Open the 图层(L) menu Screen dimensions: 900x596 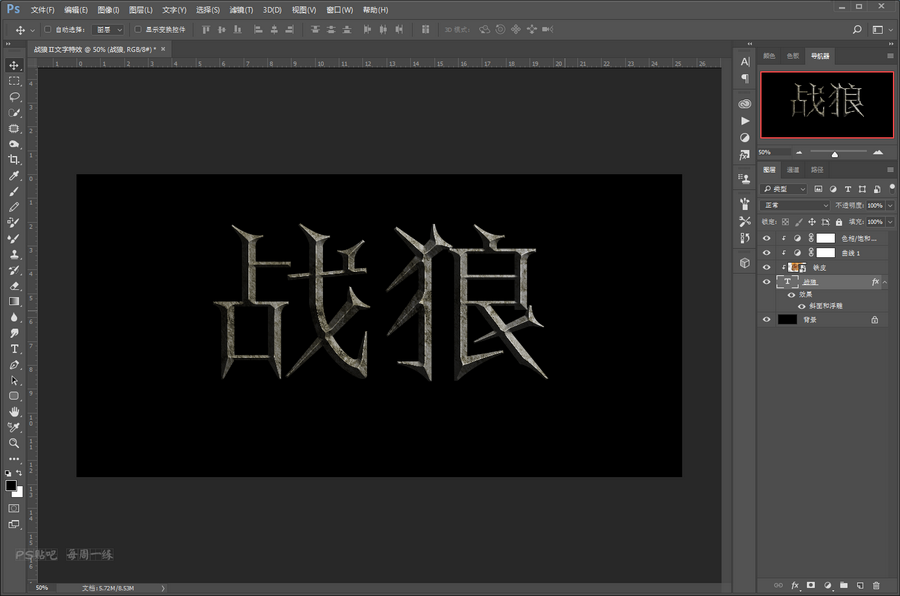click(x=140, y=9)
